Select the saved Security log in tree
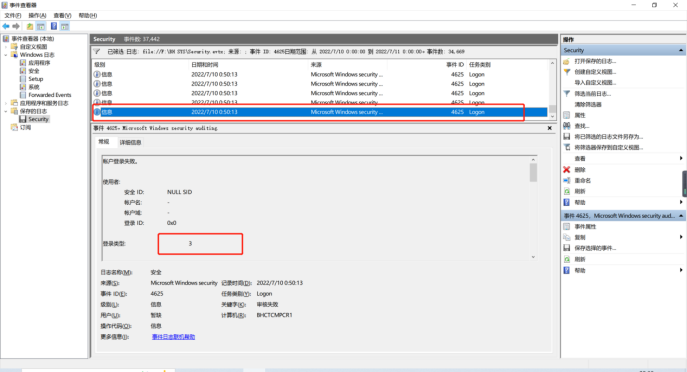This screenshot has width=687, height=372. click(x=39, y=119)
